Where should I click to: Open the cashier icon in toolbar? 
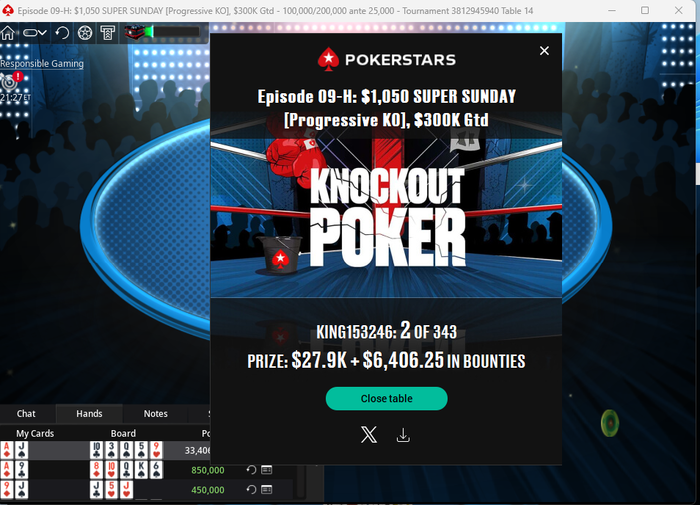(108, 33)
